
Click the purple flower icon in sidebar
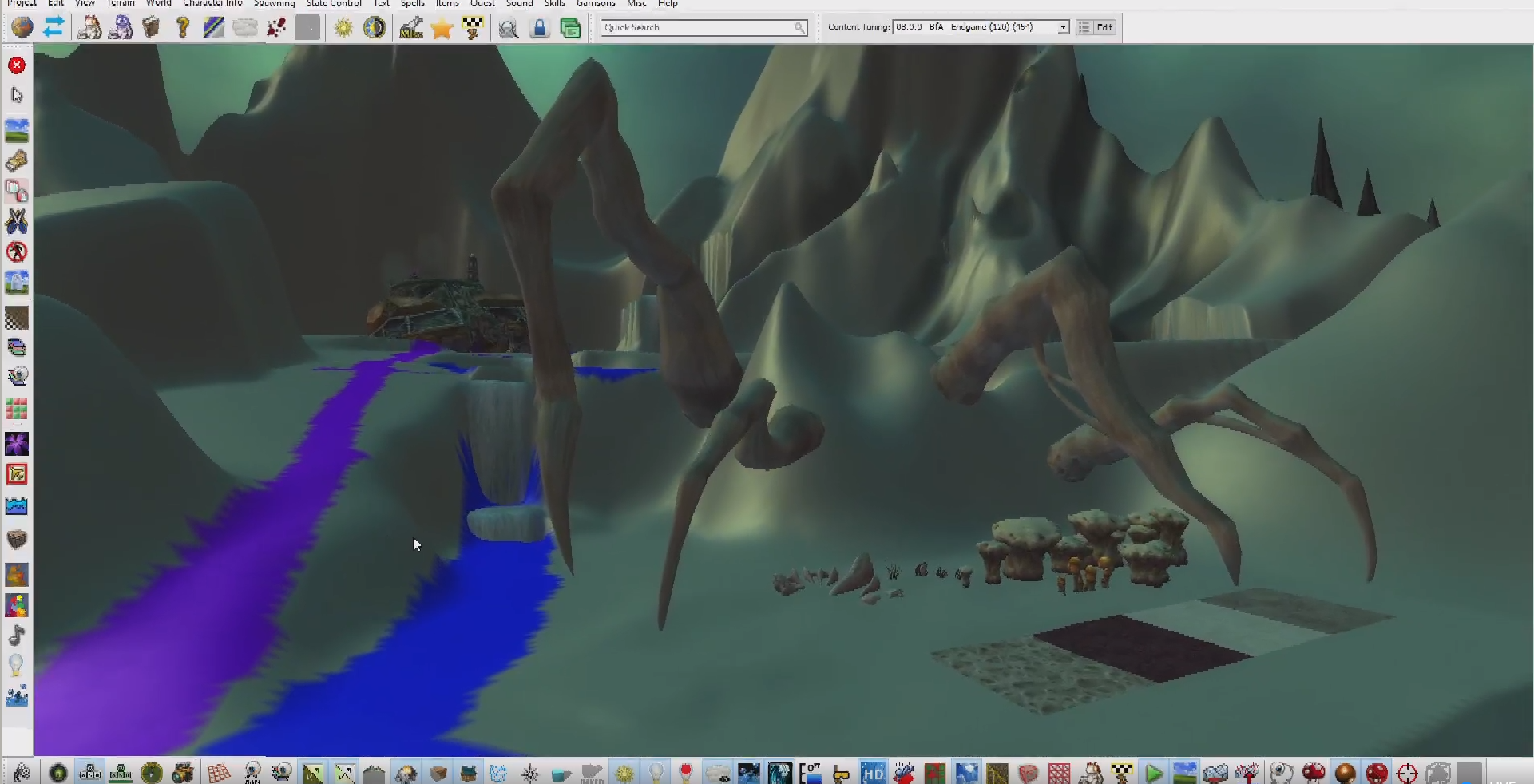pyautogui.click(x=17, y=443)
